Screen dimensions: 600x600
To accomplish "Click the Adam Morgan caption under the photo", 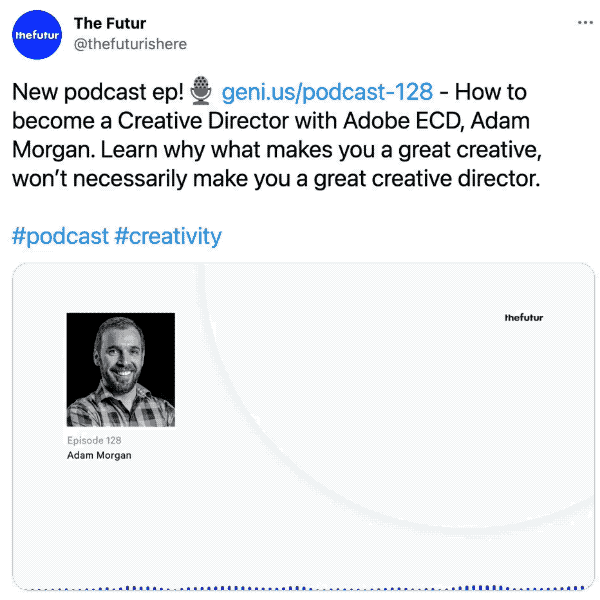I will (99, 456).
